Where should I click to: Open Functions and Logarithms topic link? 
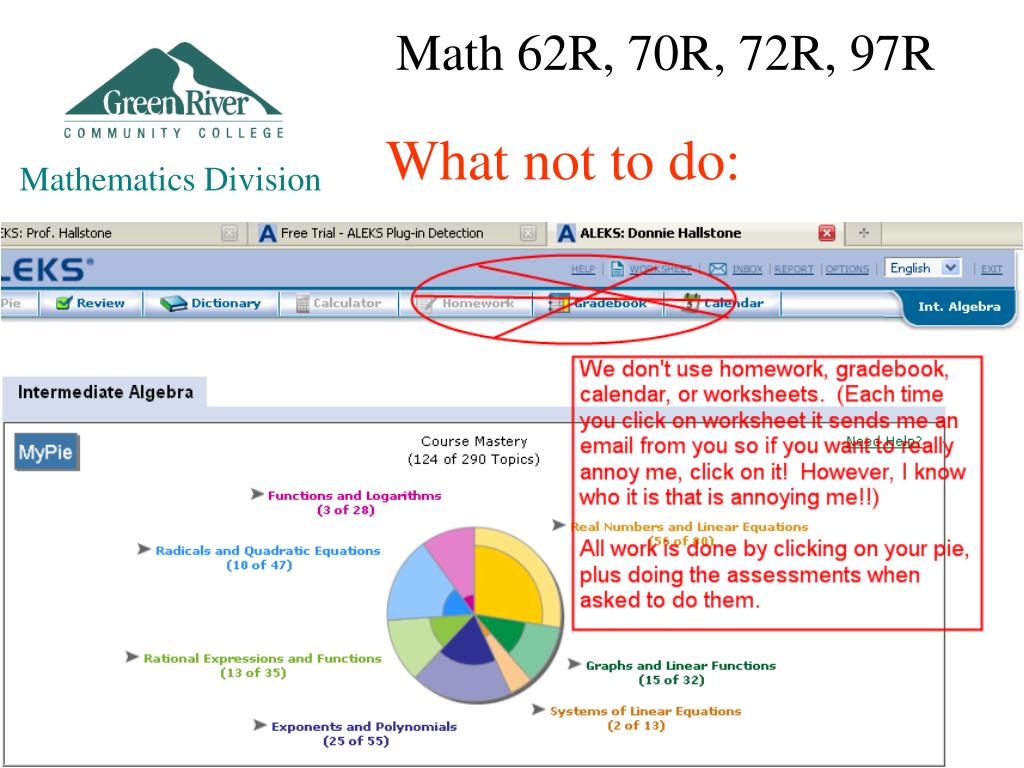(x=355, y=496)
